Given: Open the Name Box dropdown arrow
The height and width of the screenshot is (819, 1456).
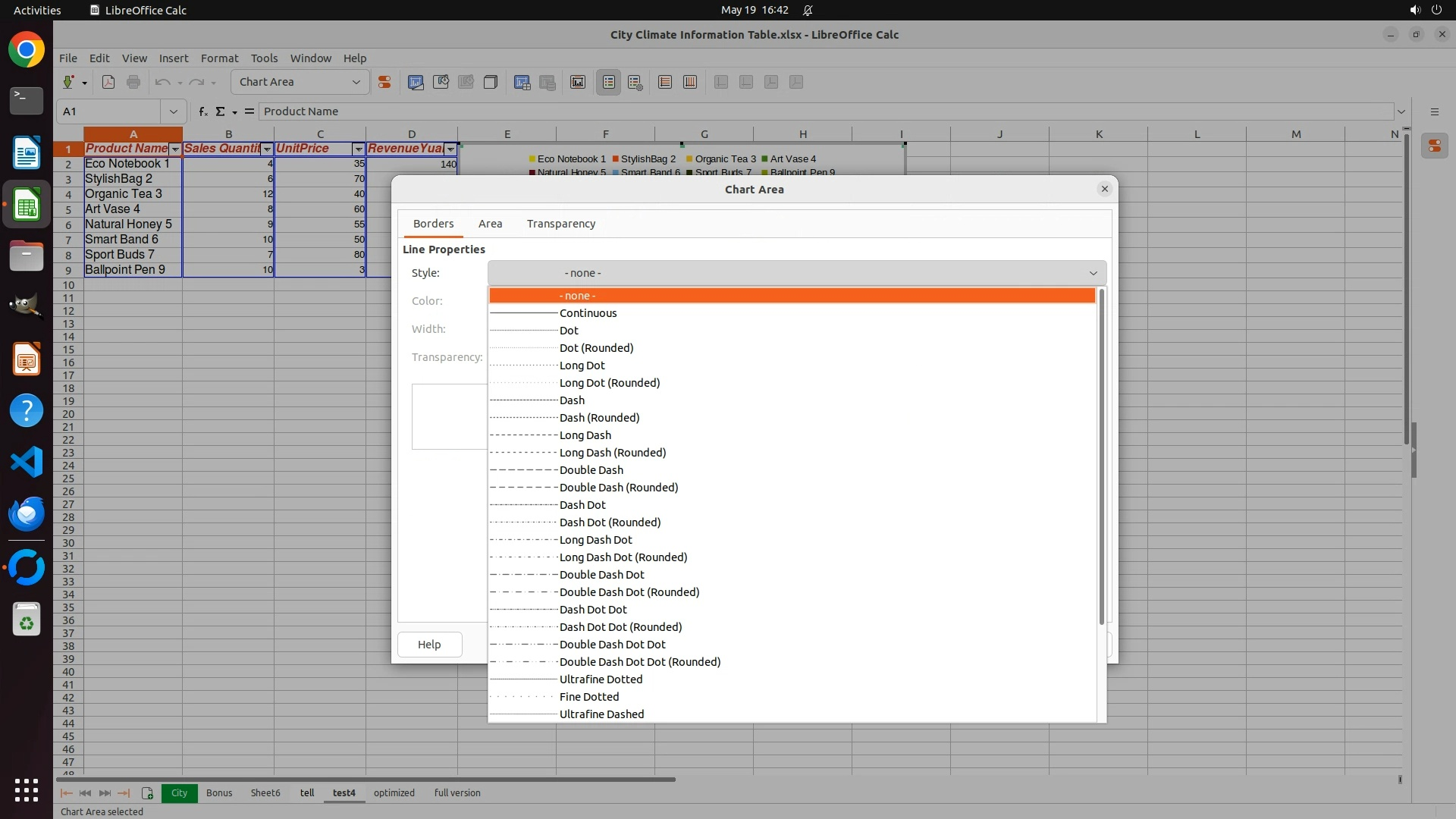Looking at the screenshot, I should [x=174, y=111].
